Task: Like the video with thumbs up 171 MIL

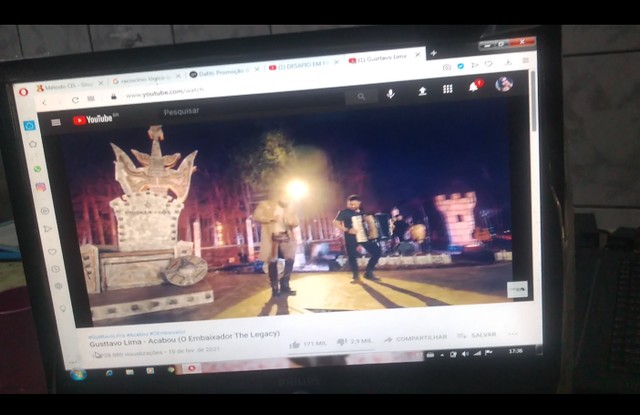Action: 308,344
